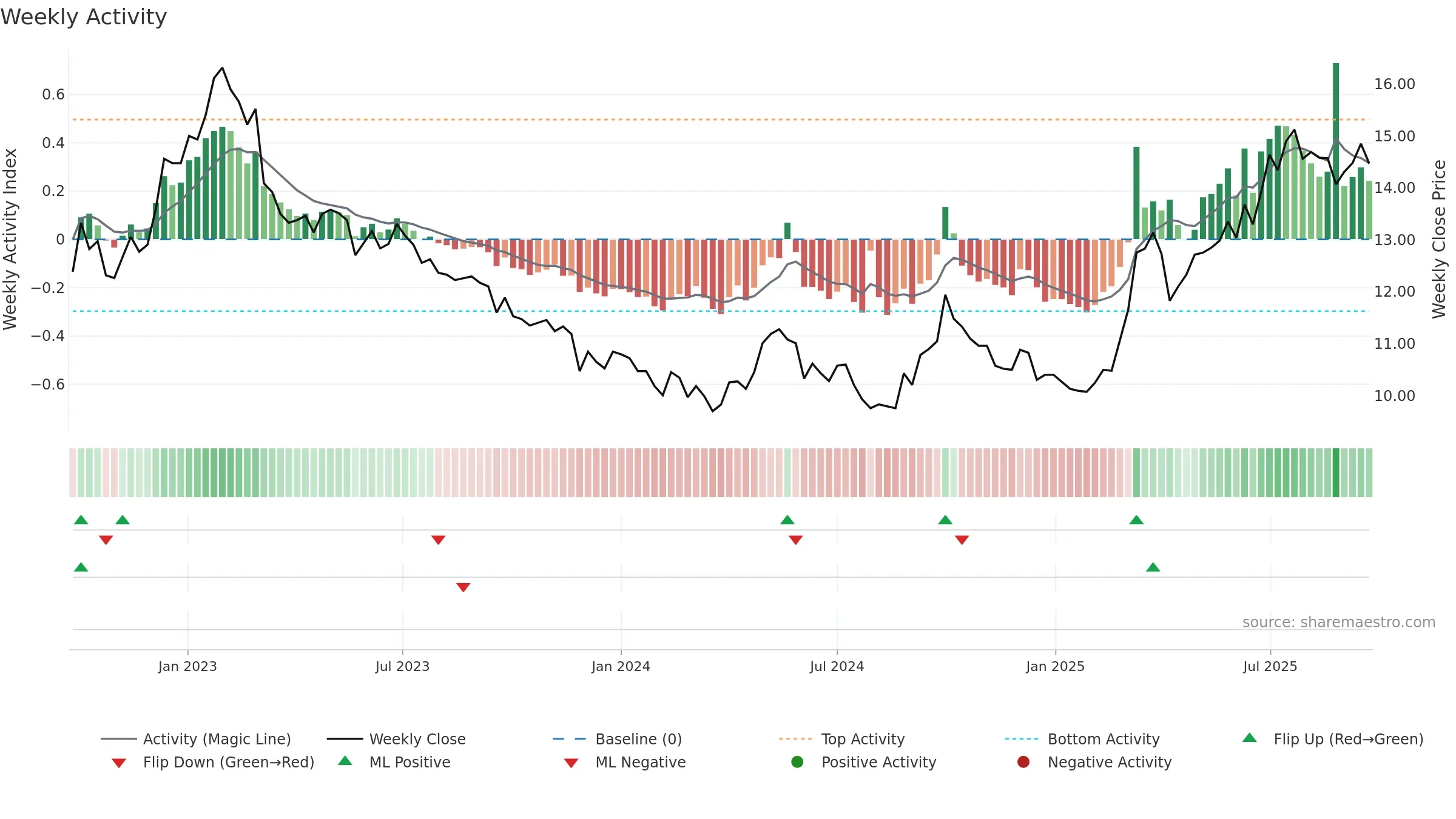Click the Weekly Activity Index axis title
Viewport: 1456px width, 819px height.
[10, 239]
